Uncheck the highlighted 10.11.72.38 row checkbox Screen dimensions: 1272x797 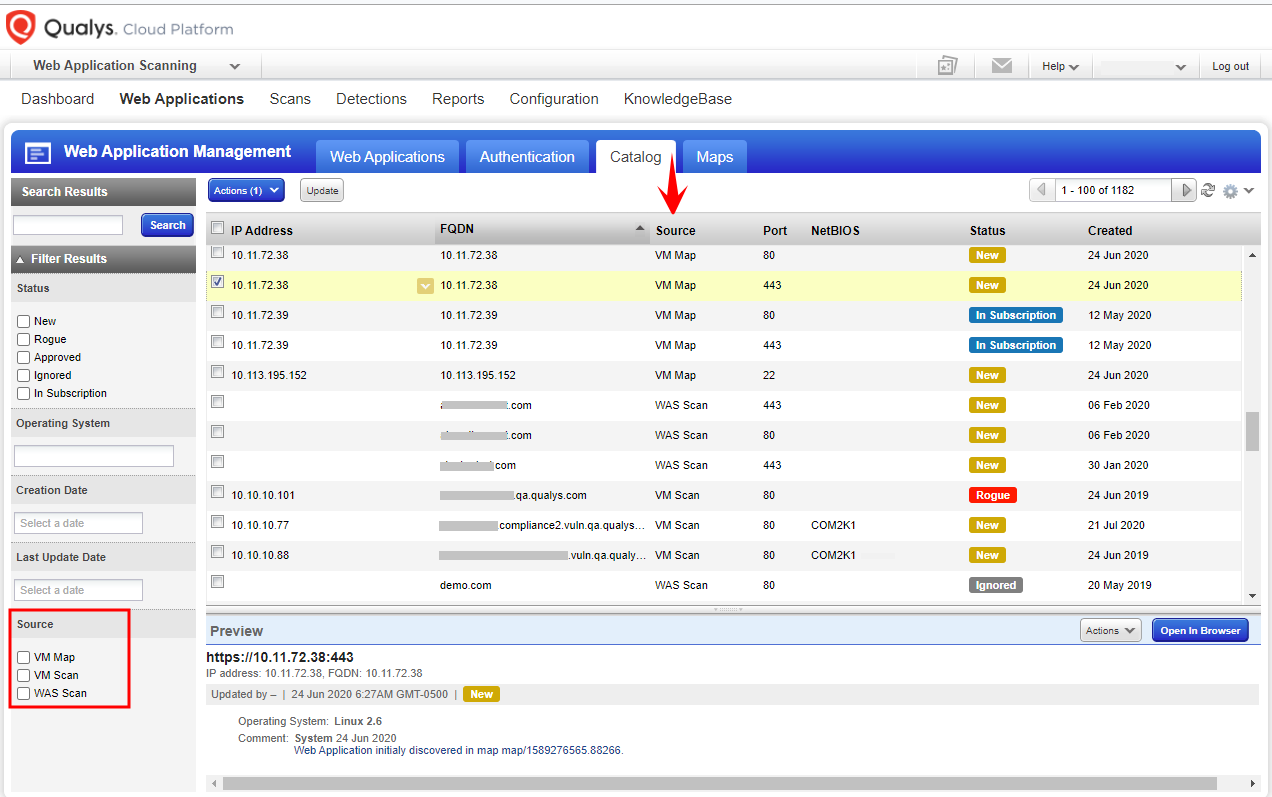click(x=217, y=283)
